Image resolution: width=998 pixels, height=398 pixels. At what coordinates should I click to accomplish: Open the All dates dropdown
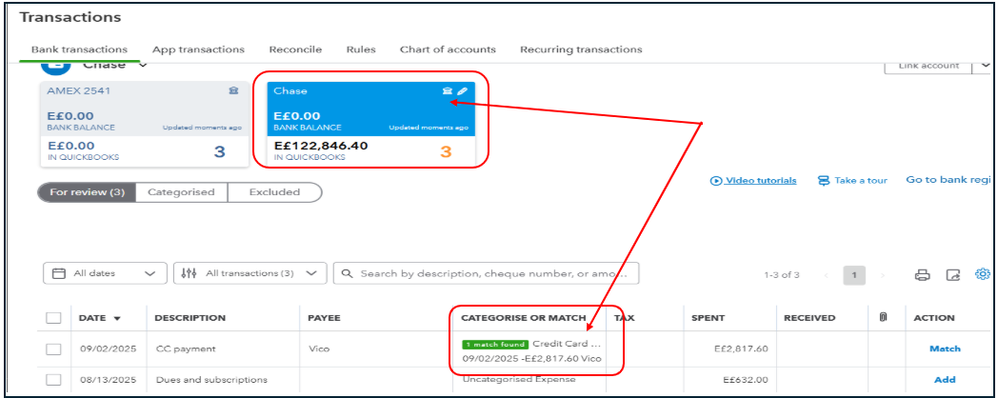(105, 273)
